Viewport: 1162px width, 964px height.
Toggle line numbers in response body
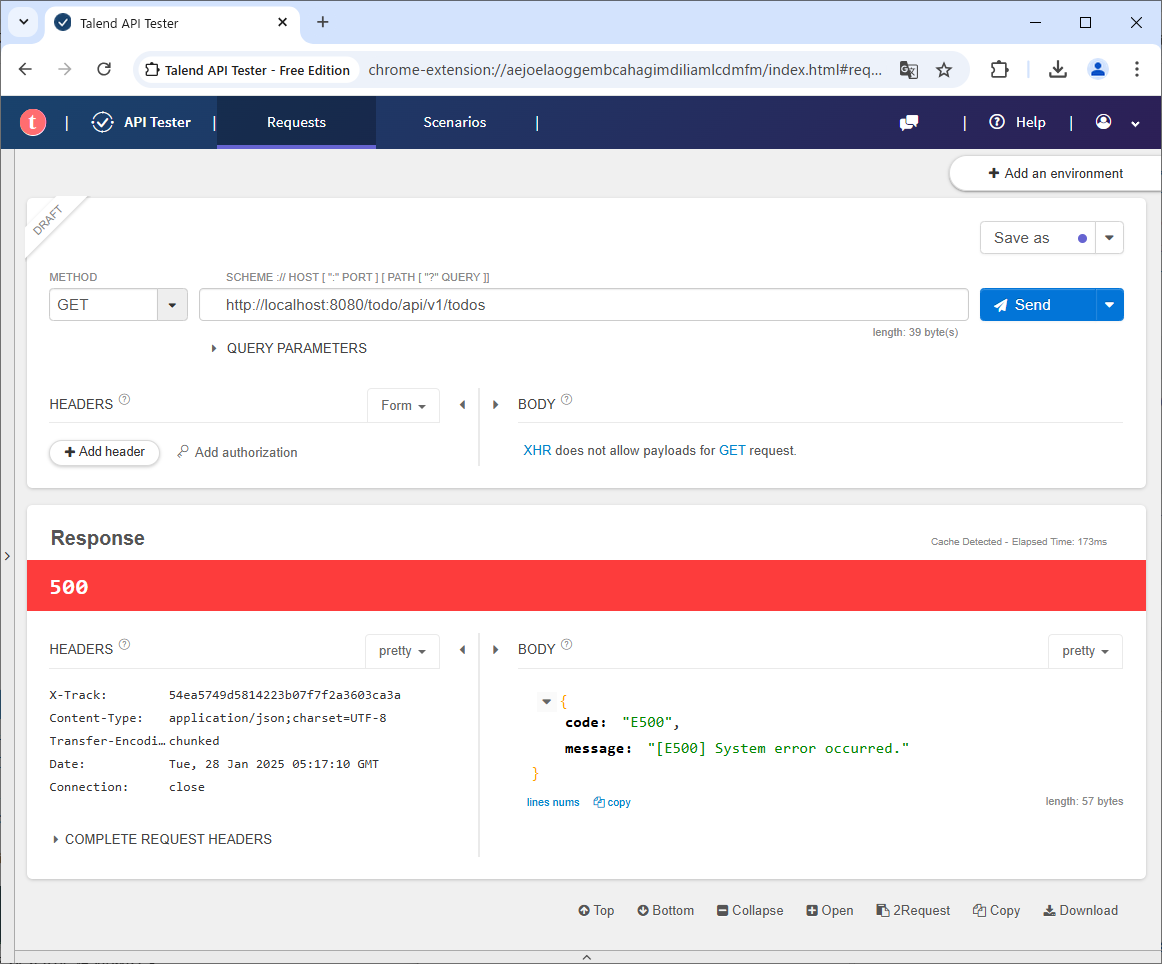click(x=553, y=802)
